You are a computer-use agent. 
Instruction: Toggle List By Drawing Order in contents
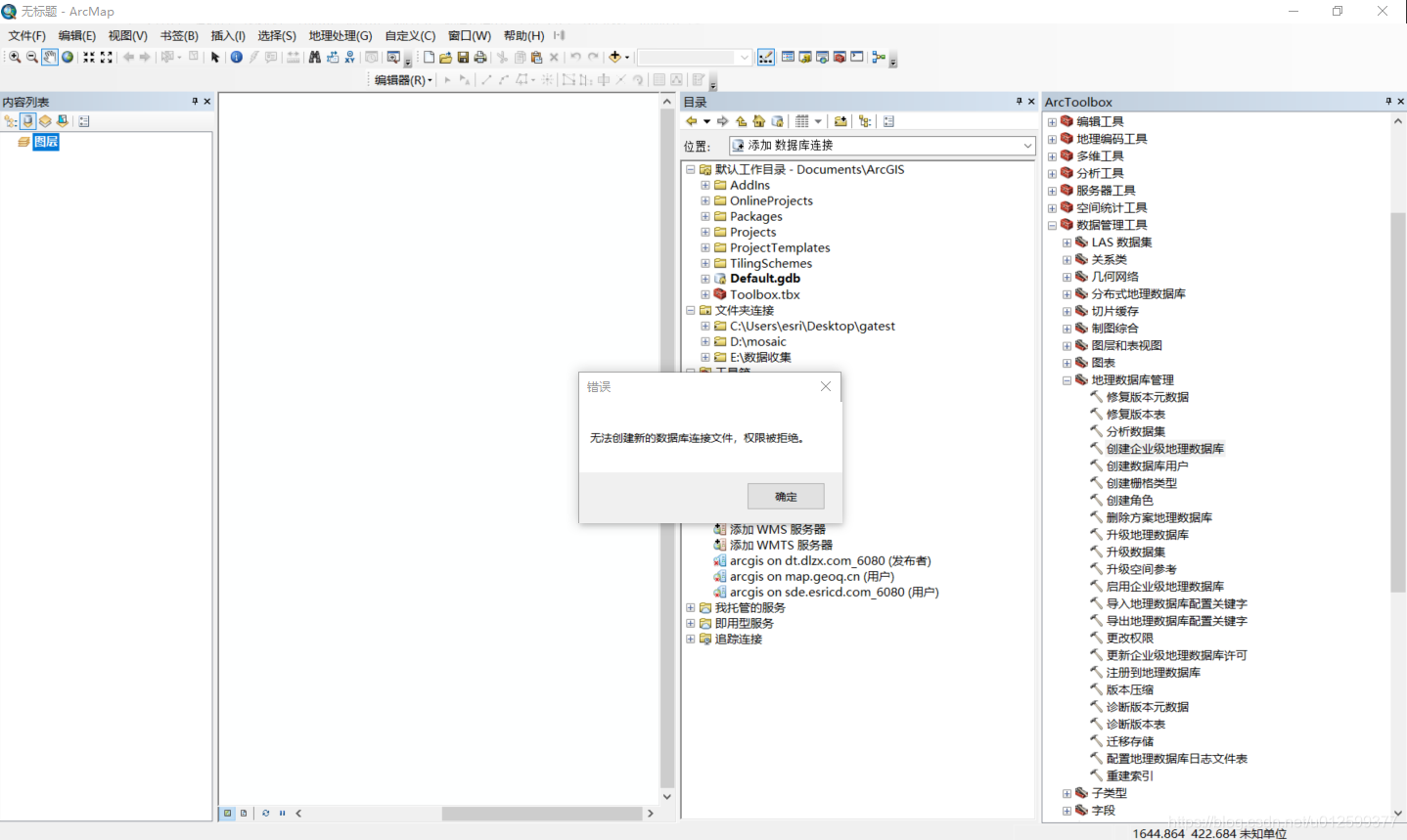coord(11,121)
